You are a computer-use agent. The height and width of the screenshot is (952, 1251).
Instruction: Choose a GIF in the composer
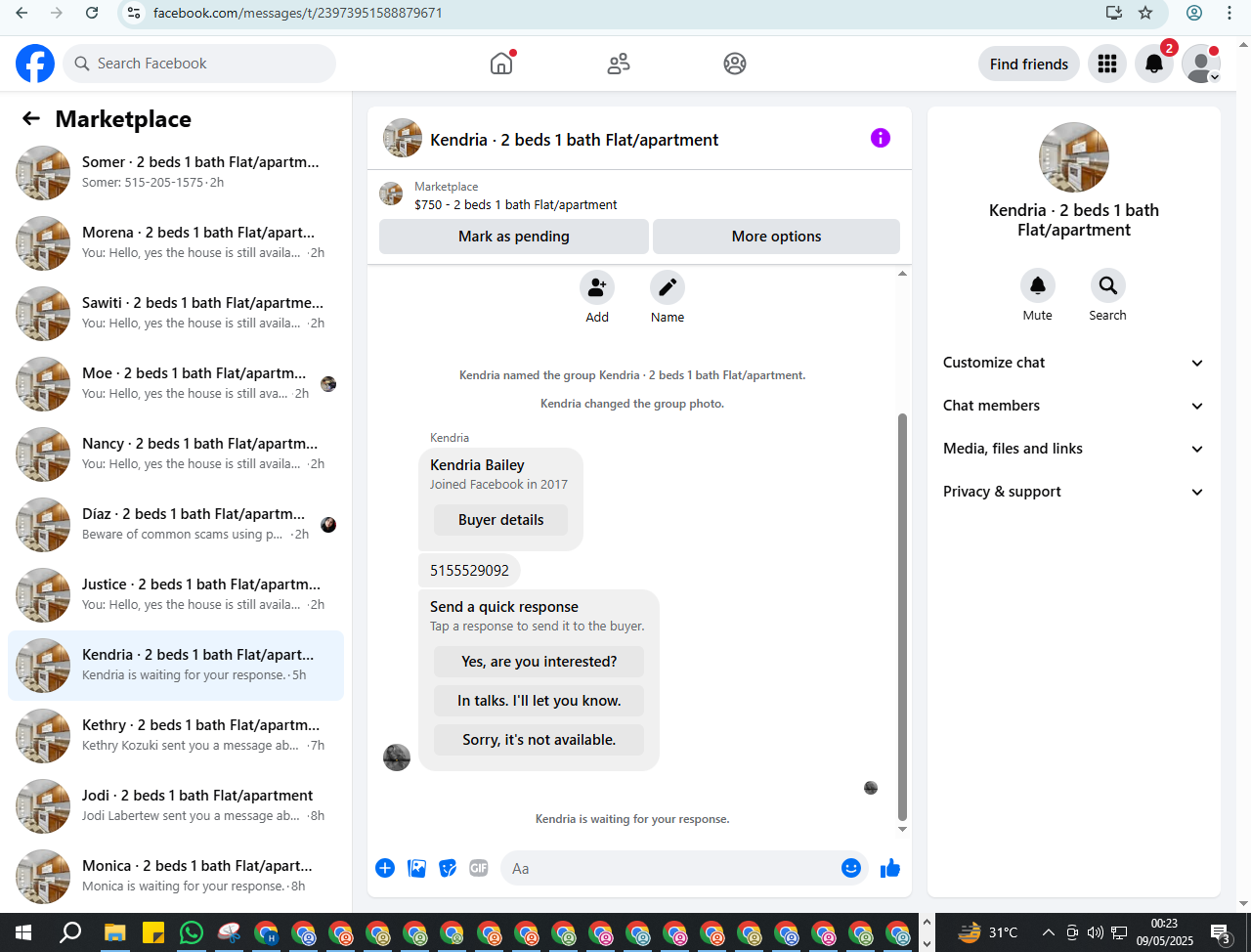pos(479,868)
